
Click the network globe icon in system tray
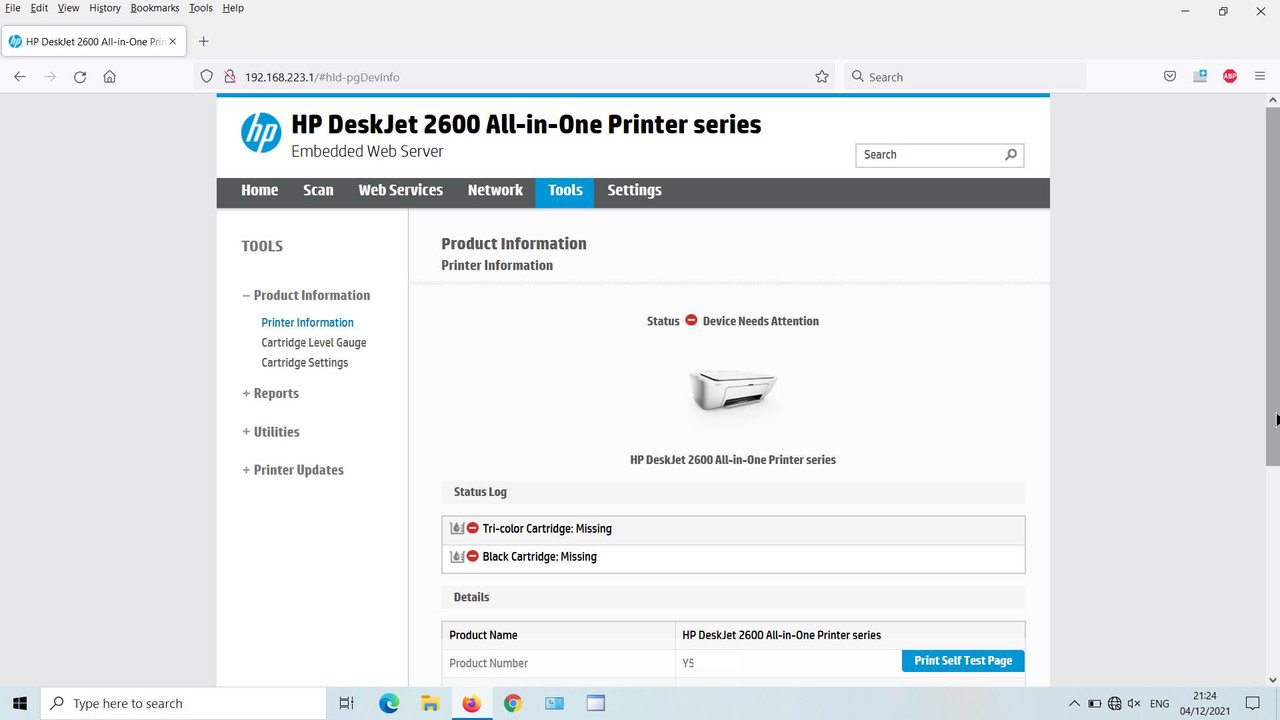[x=1114, y=704]
